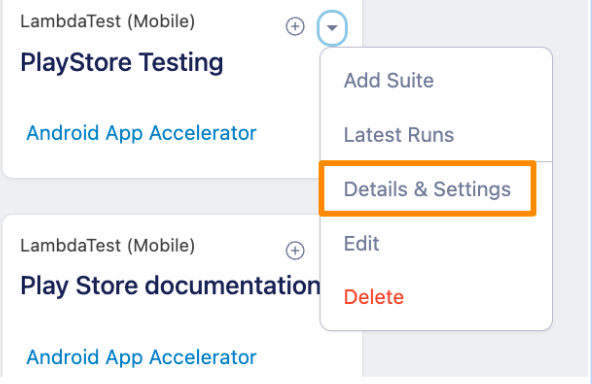Click LambdaTest (Mobile) label above Play Store documentation
This screenshot has width=592, height=384.
[108, 245]
